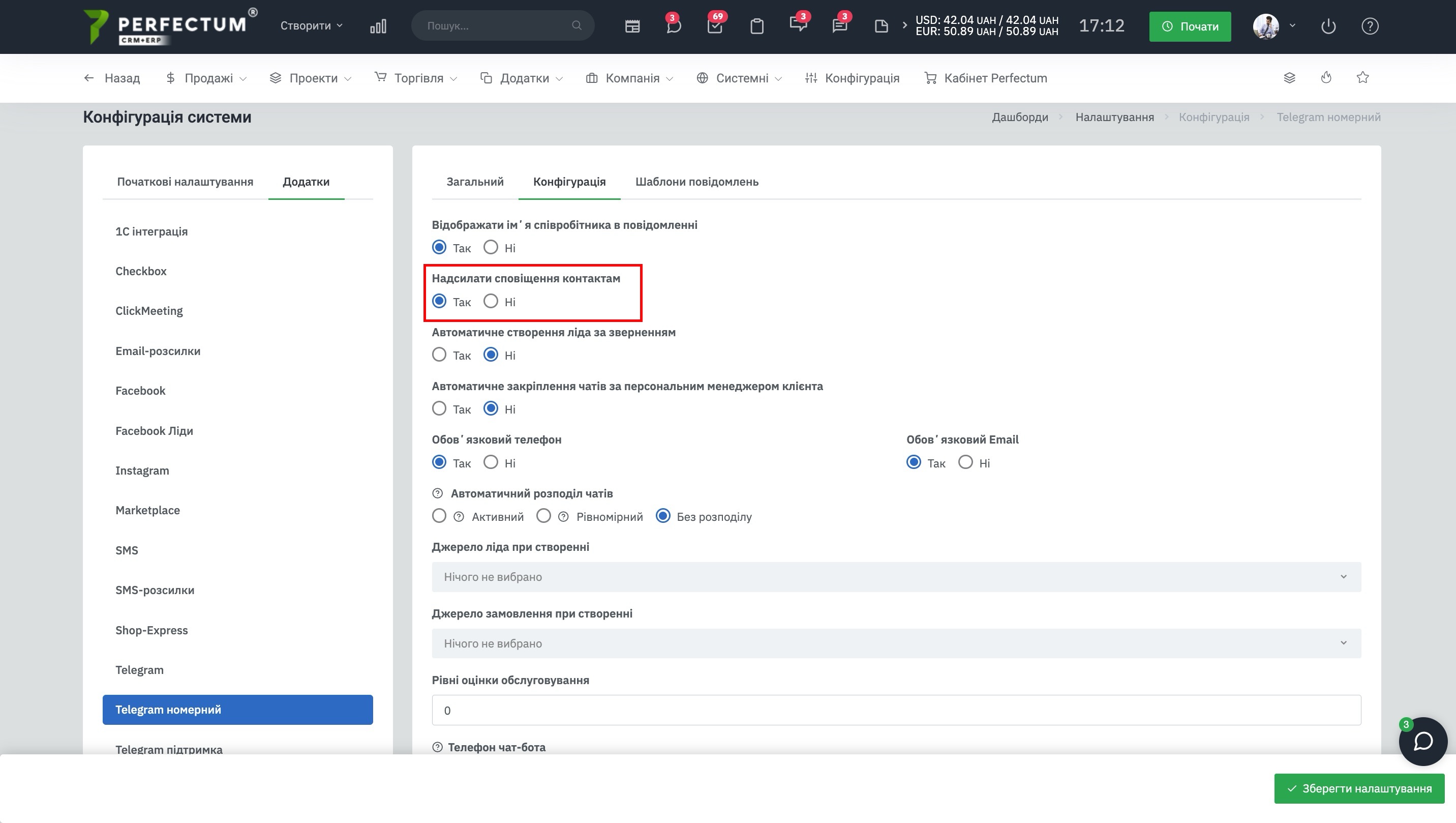Click the power logout icon
1456x823 pixels.
pos(1328,26)
